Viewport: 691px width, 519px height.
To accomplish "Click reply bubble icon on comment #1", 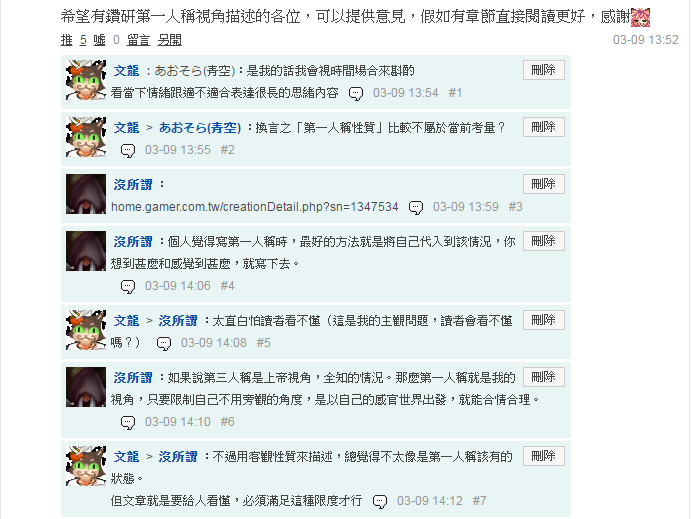I will (356, 93).
